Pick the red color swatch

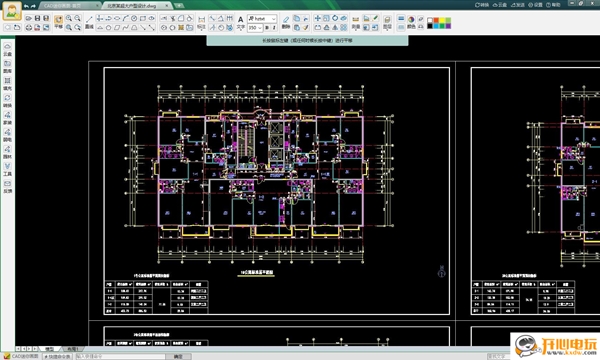tap(436, 20)
